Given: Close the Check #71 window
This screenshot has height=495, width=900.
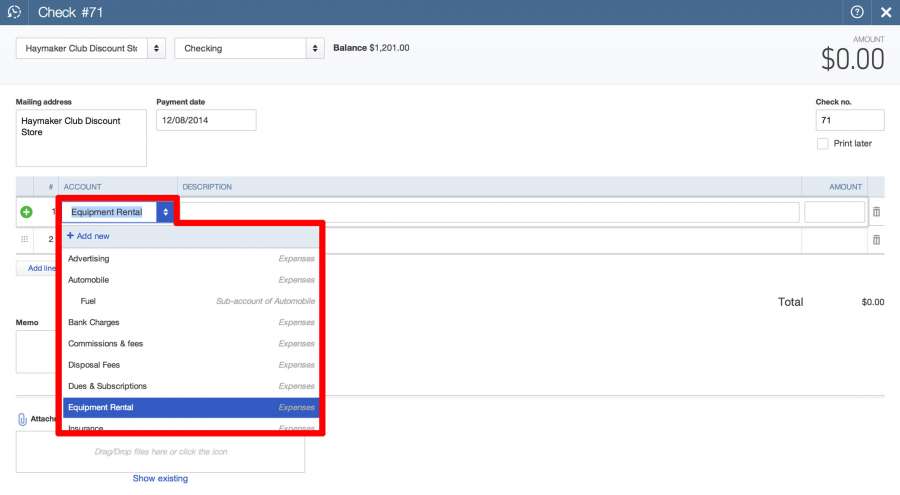Looking at the screenshot, I should (885, 12).
